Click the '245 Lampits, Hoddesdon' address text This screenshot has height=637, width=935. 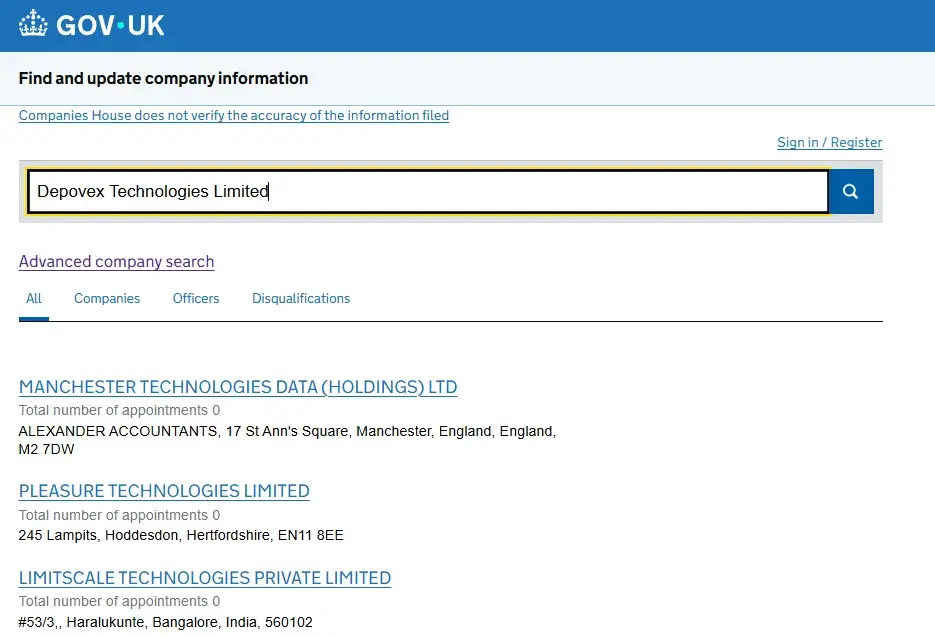click(181, 535)
